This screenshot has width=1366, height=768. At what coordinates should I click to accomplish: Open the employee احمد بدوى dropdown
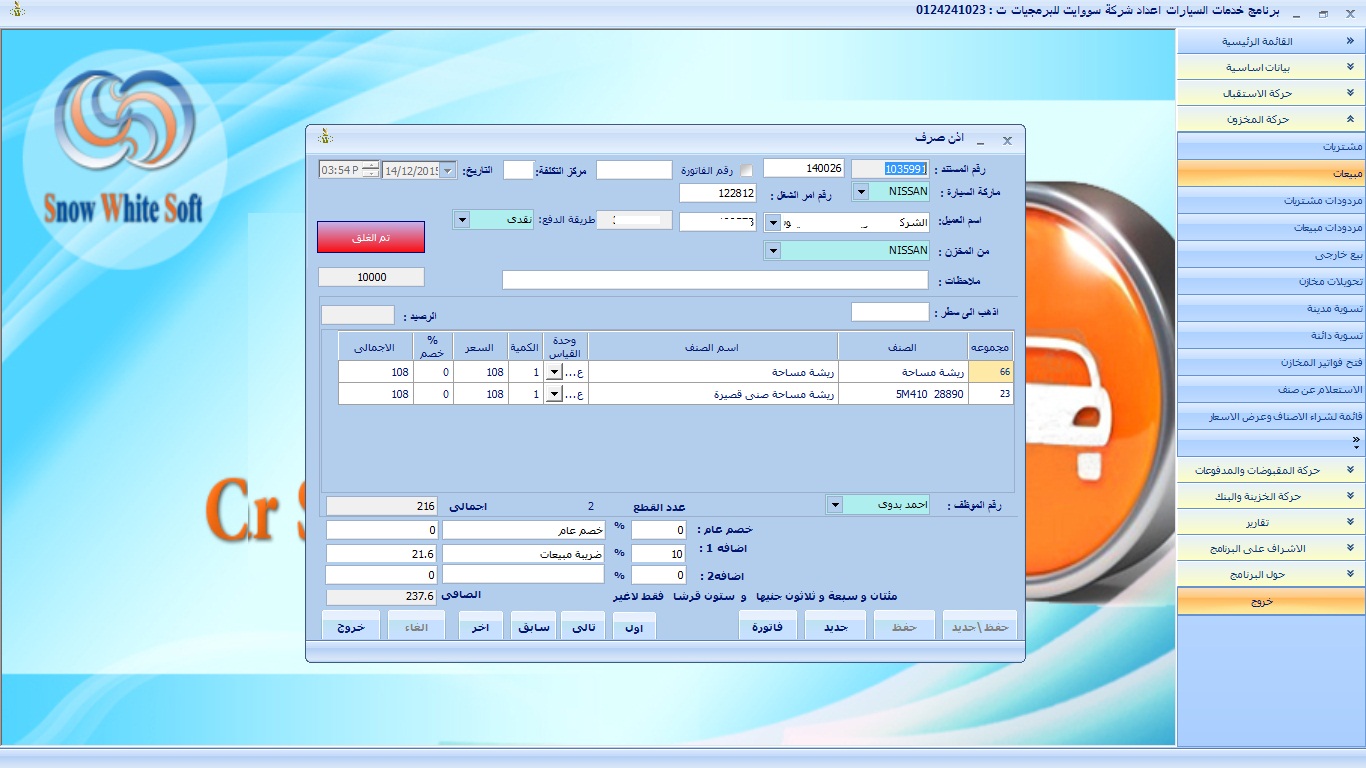point(835,505)
